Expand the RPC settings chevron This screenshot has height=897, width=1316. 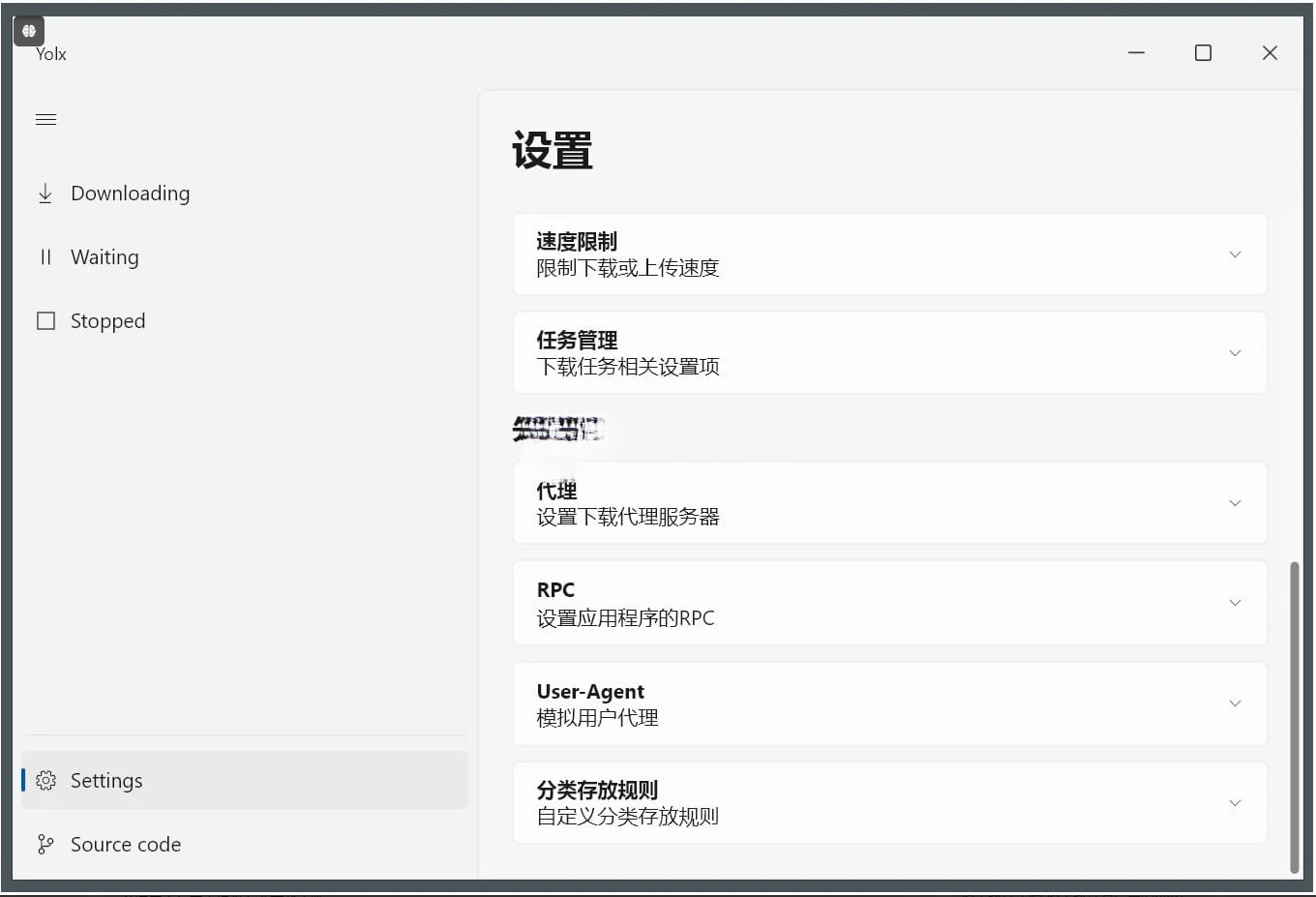pyautogui.click(x=1235, y=603)
